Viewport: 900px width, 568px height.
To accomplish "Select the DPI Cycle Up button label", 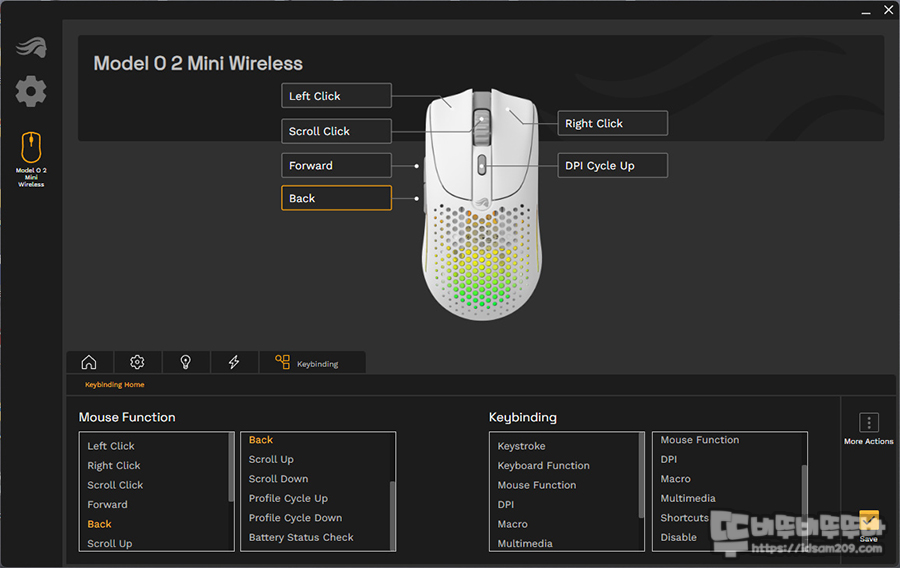I will [612, 165].
